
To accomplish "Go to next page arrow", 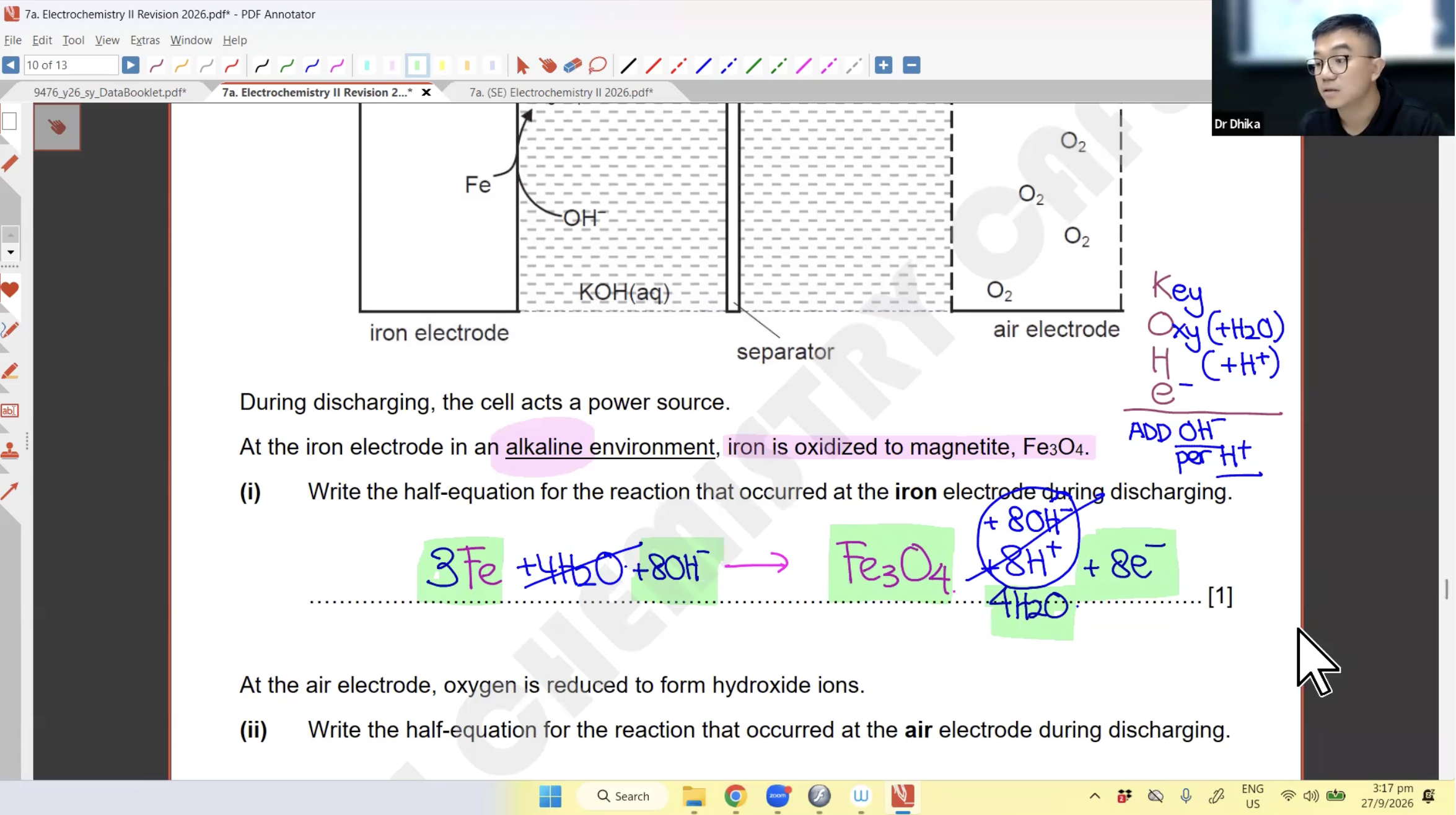I will click(x=130, y=65).
